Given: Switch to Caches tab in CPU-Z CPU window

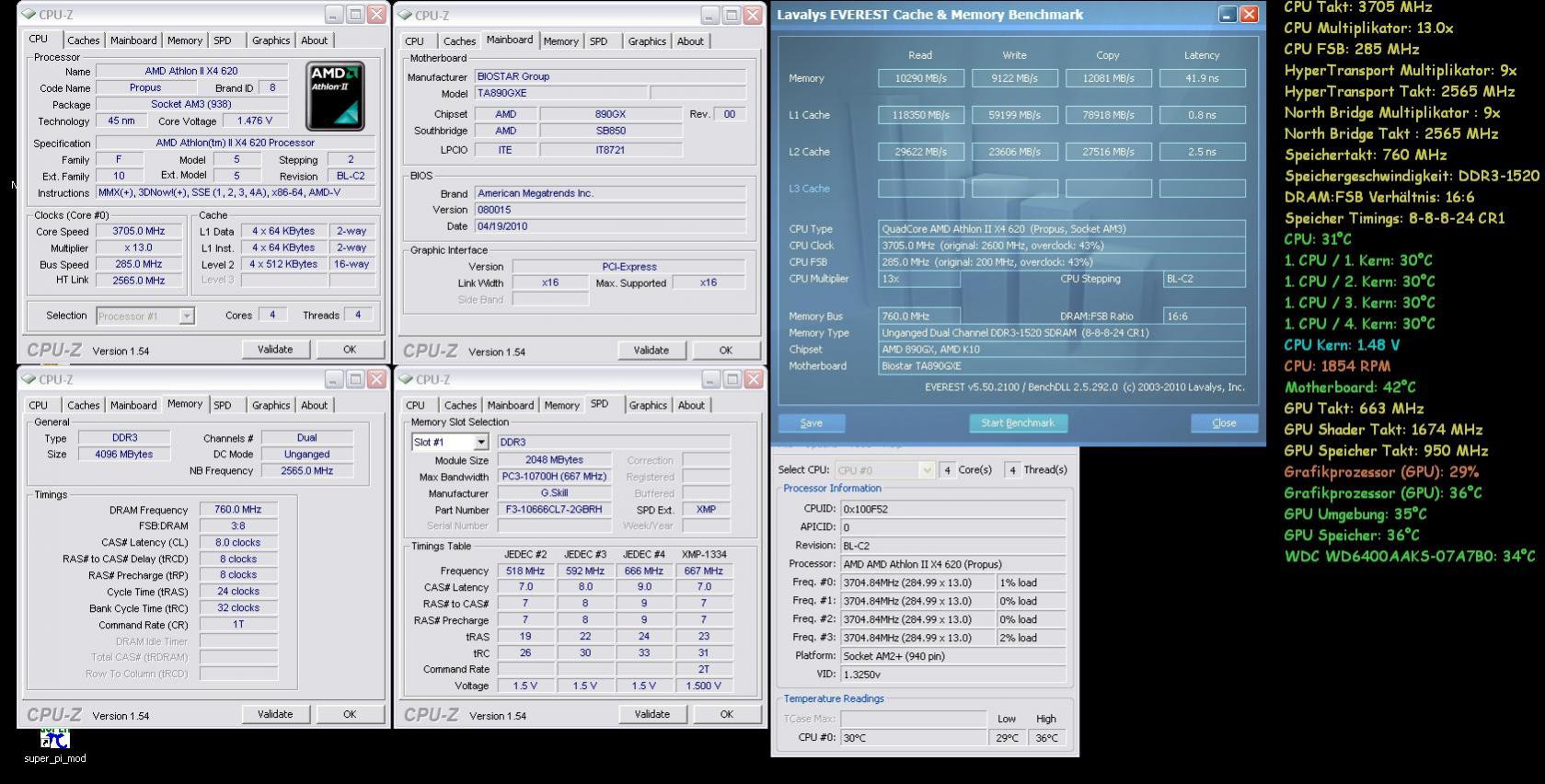Looking at the screenshot, I should point(83,40).
